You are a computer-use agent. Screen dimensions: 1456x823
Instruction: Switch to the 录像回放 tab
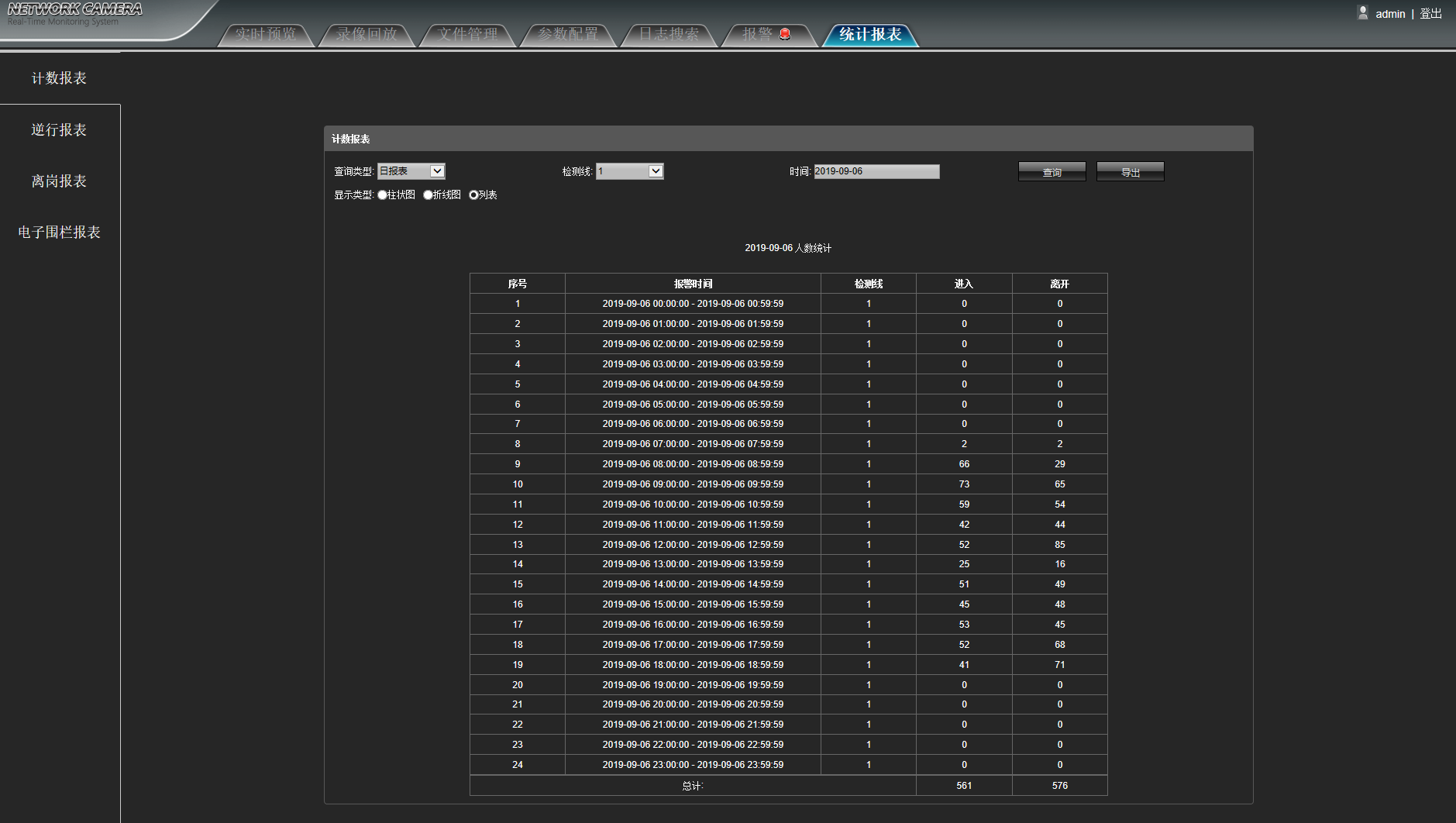[367, 34]
